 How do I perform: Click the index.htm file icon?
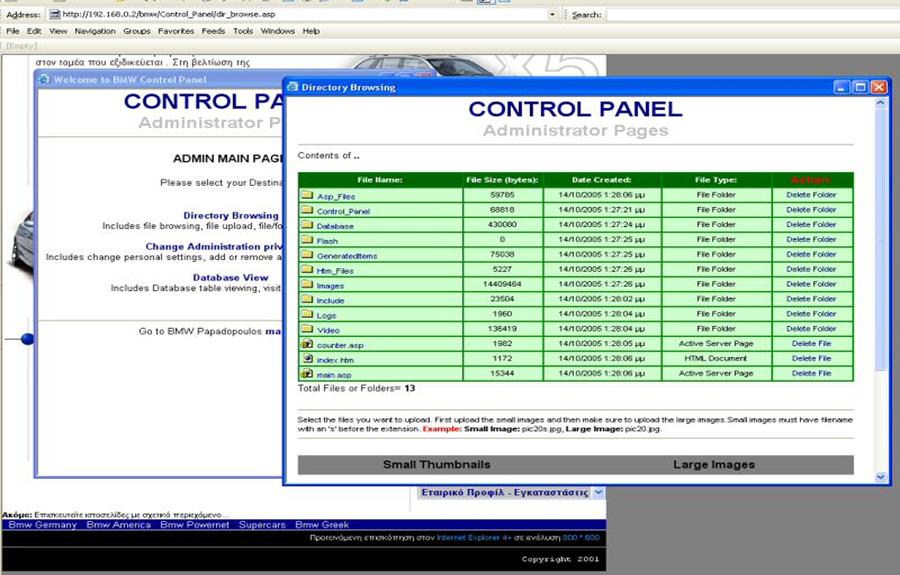coord(308,359)
